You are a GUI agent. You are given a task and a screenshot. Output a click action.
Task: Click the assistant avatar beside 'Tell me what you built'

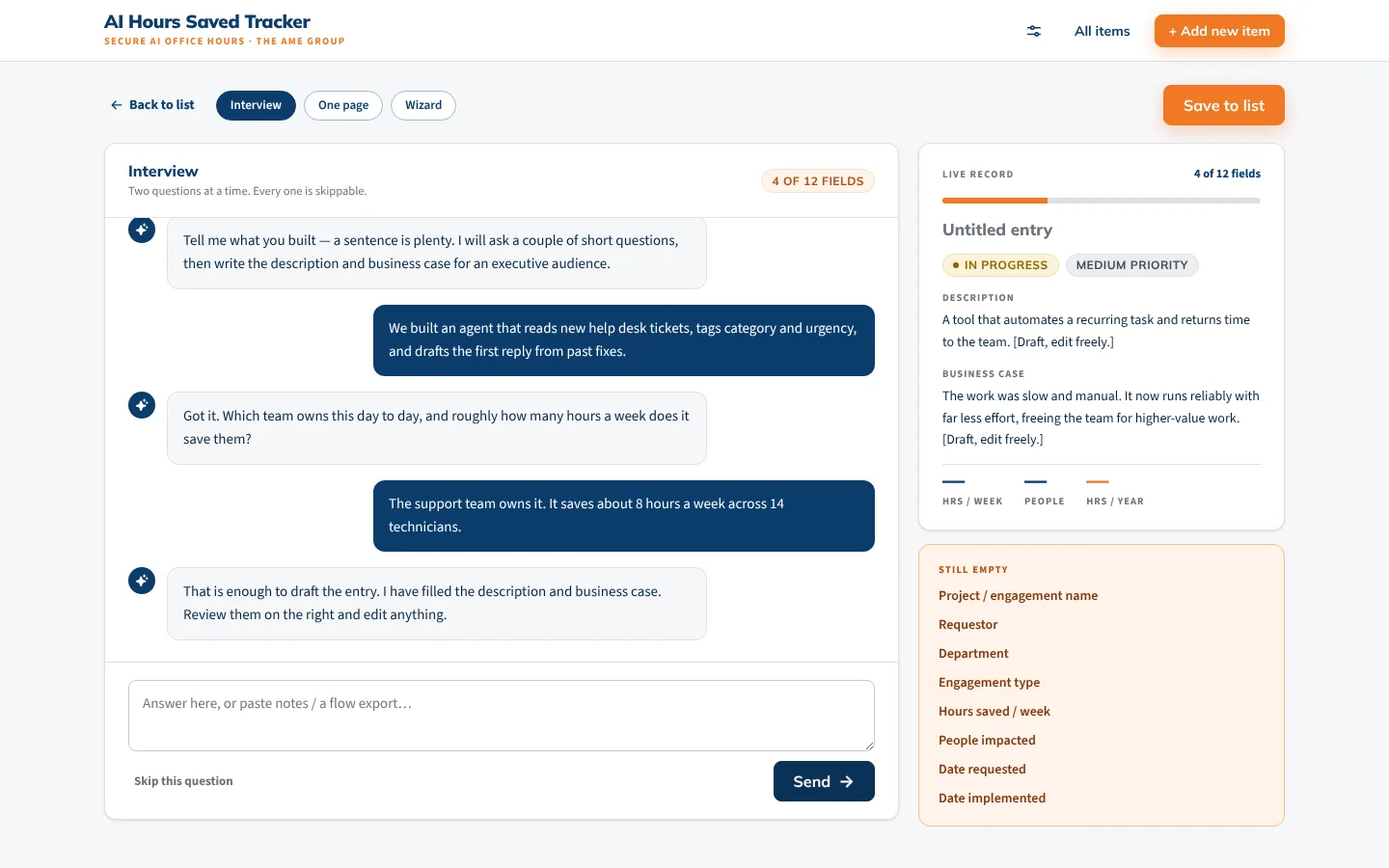coord(142,230)
